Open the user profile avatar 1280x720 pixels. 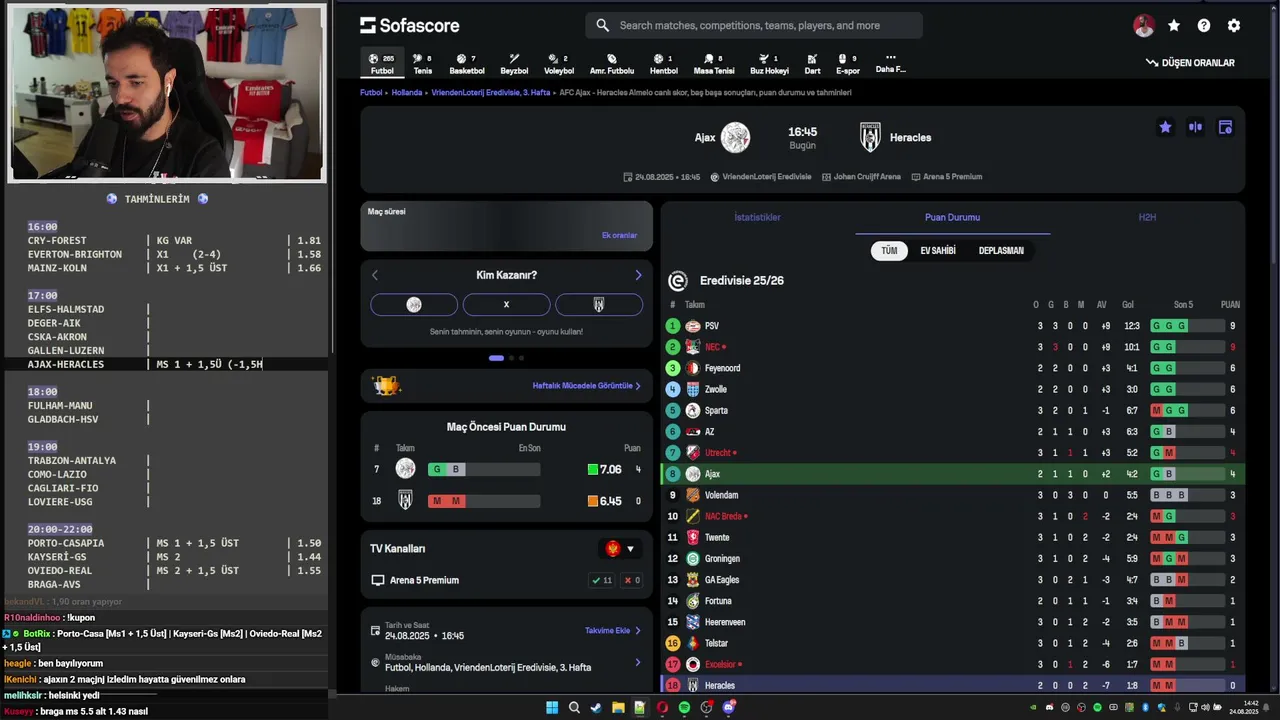coord(1144,26)
